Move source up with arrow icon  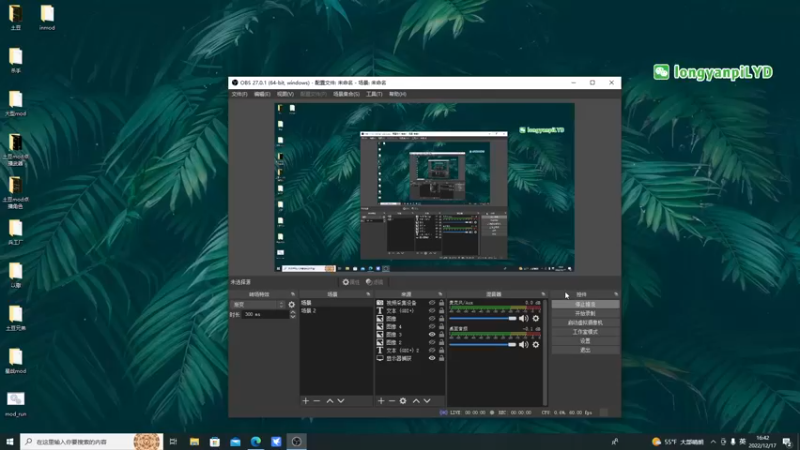pyautogui.click(x=416, y=401)
